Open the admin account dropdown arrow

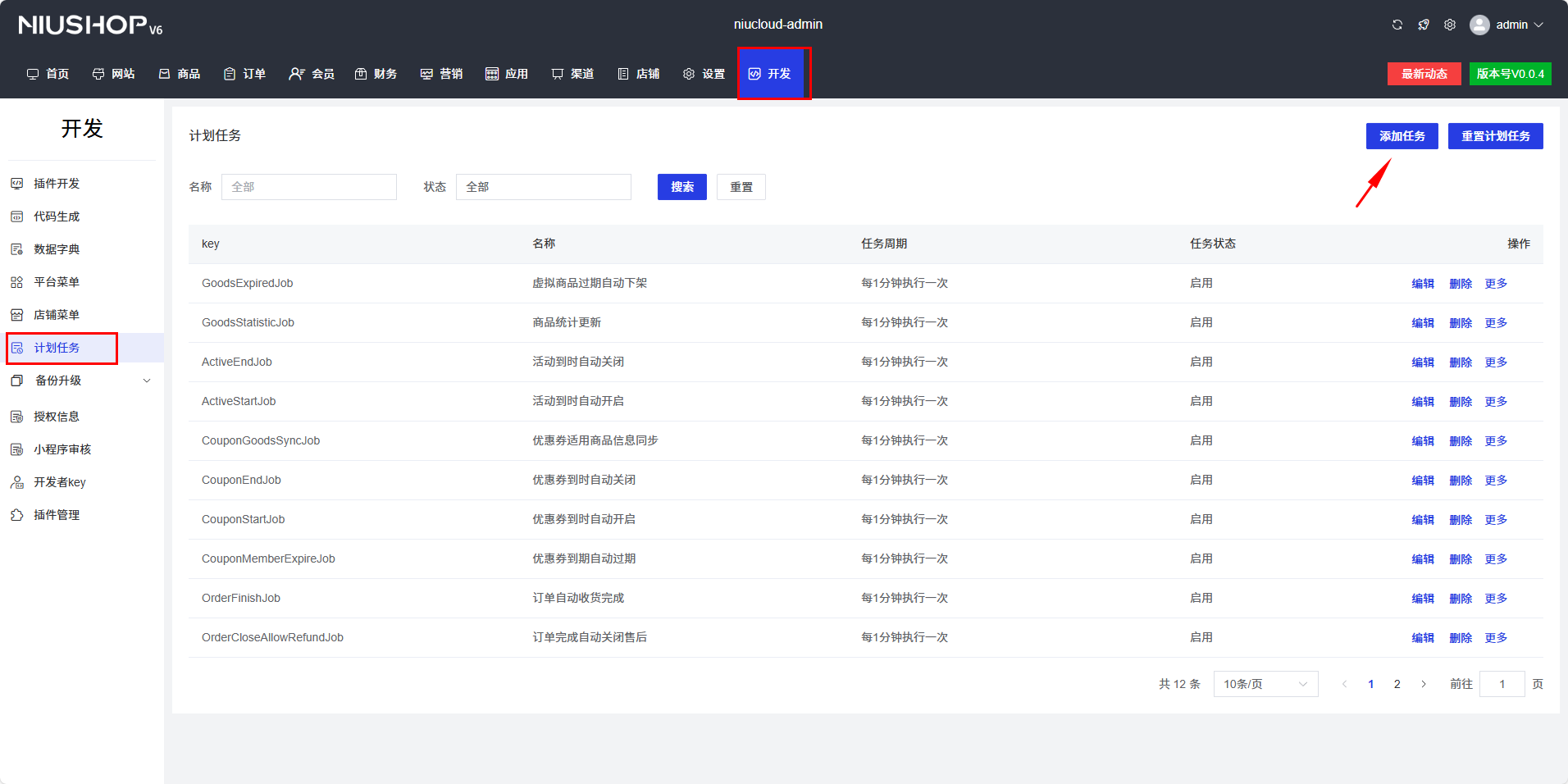click(x=1538, y=25)
